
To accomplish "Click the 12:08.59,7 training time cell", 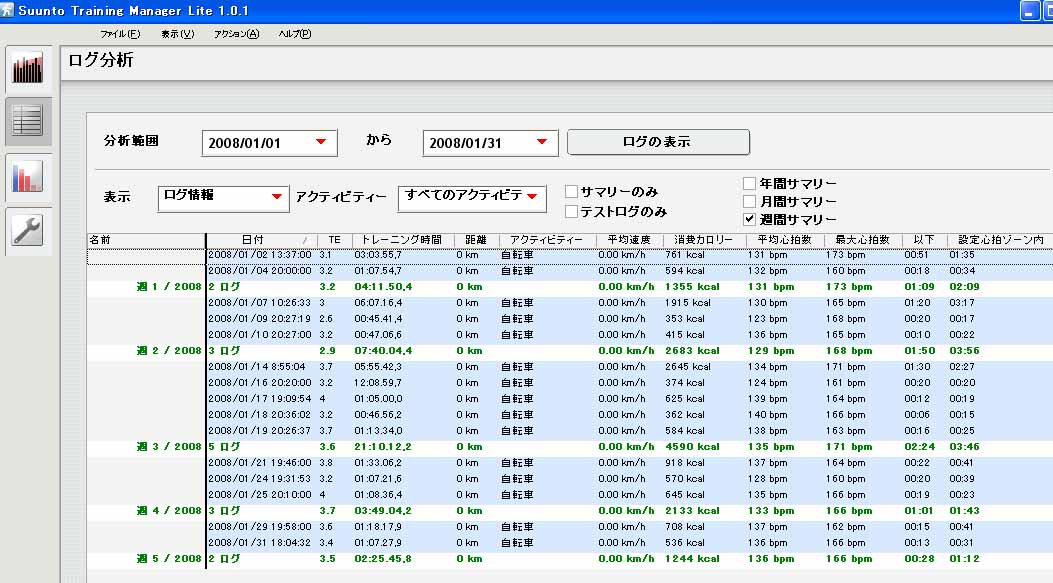I will (x=378, y=383).
